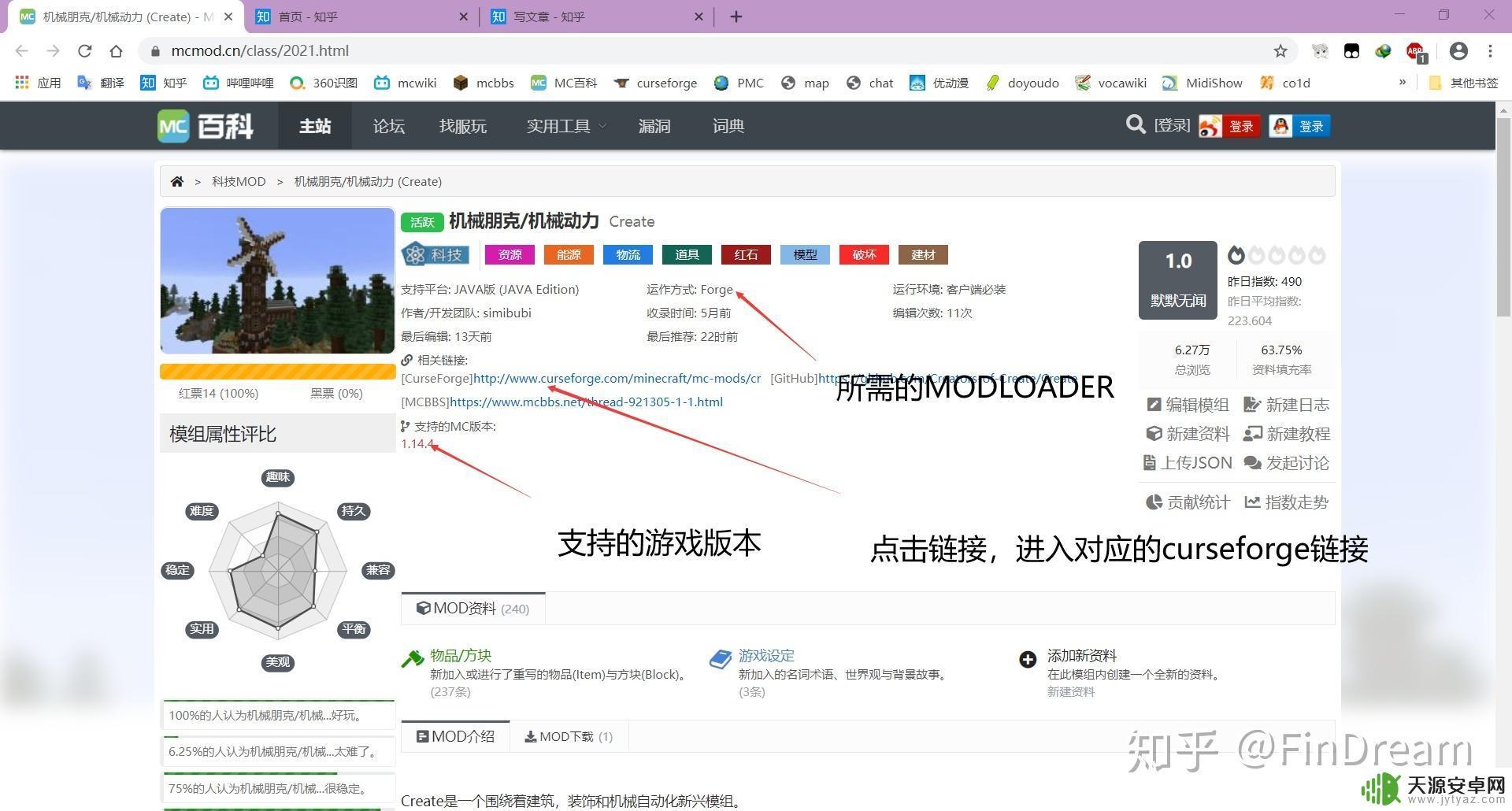
Task: Click the 能源 tag
Action: 569,254
